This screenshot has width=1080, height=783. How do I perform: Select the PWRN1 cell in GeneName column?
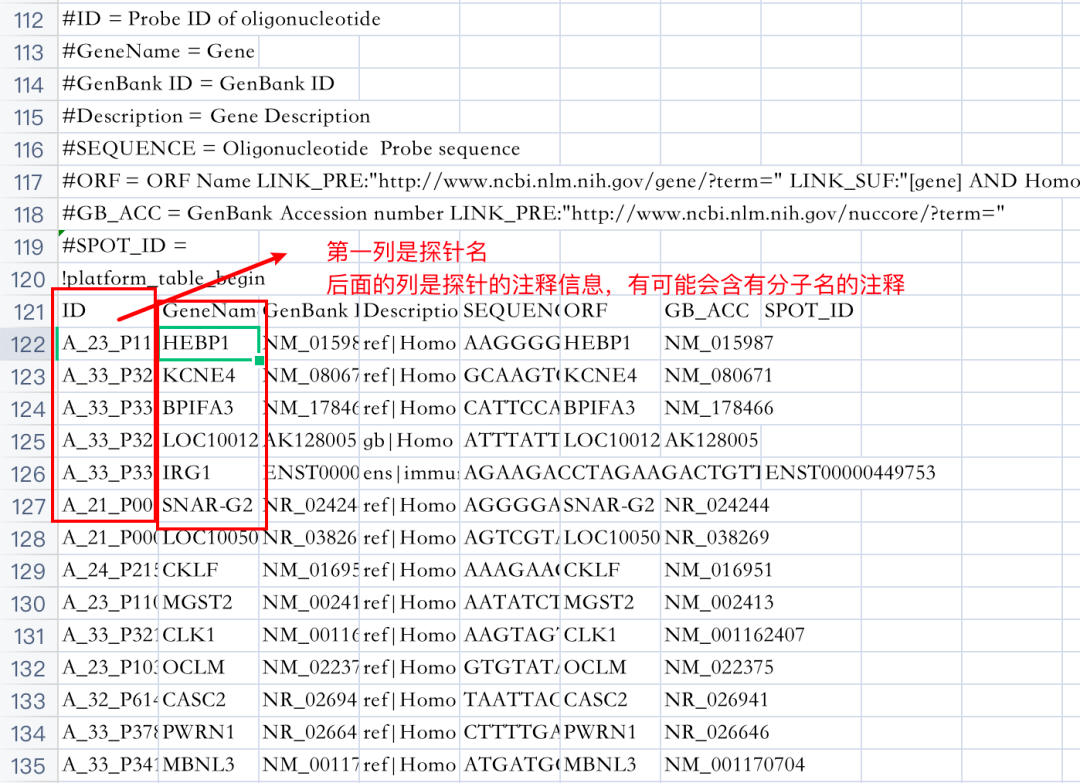click(x=209, y=732)
